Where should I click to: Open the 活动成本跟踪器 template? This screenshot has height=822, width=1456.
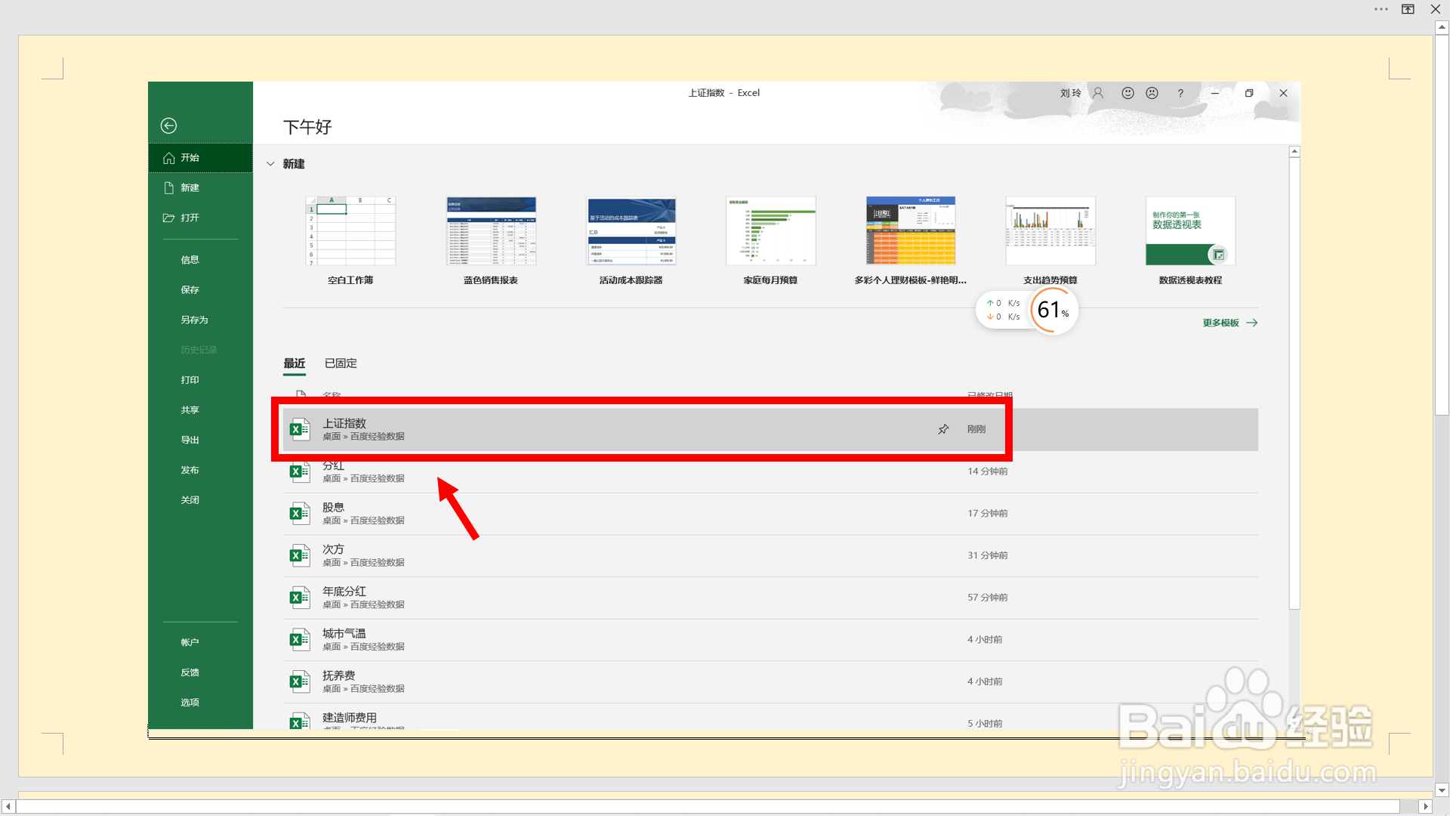point(633,243)
